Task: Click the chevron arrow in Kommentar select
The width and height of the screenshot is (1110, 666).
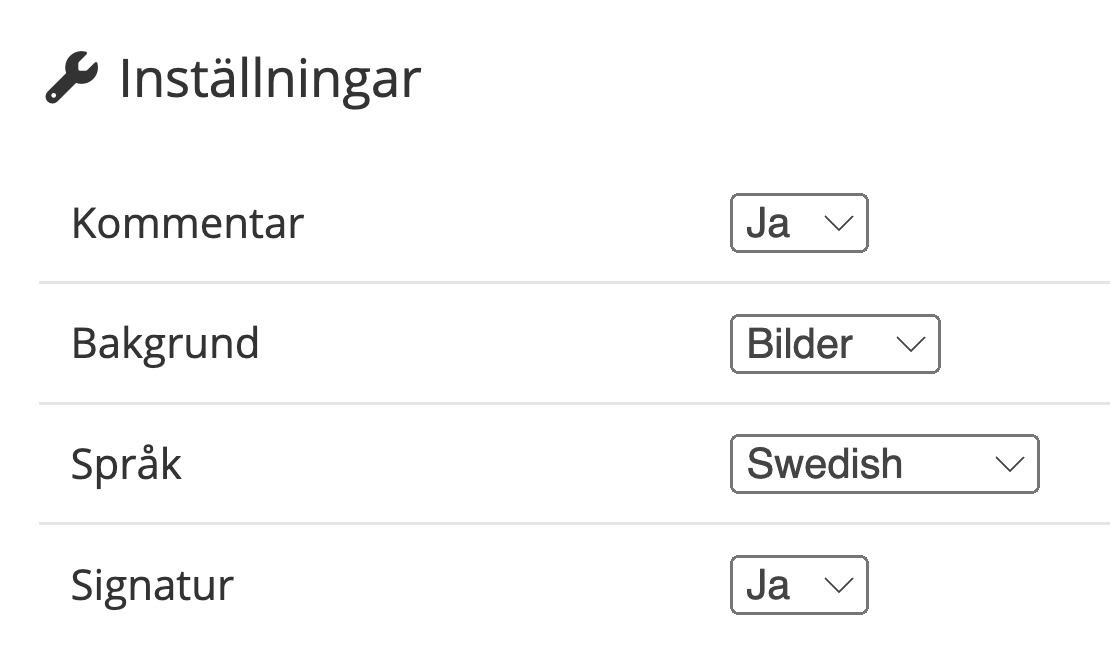Action: (838, 224)
